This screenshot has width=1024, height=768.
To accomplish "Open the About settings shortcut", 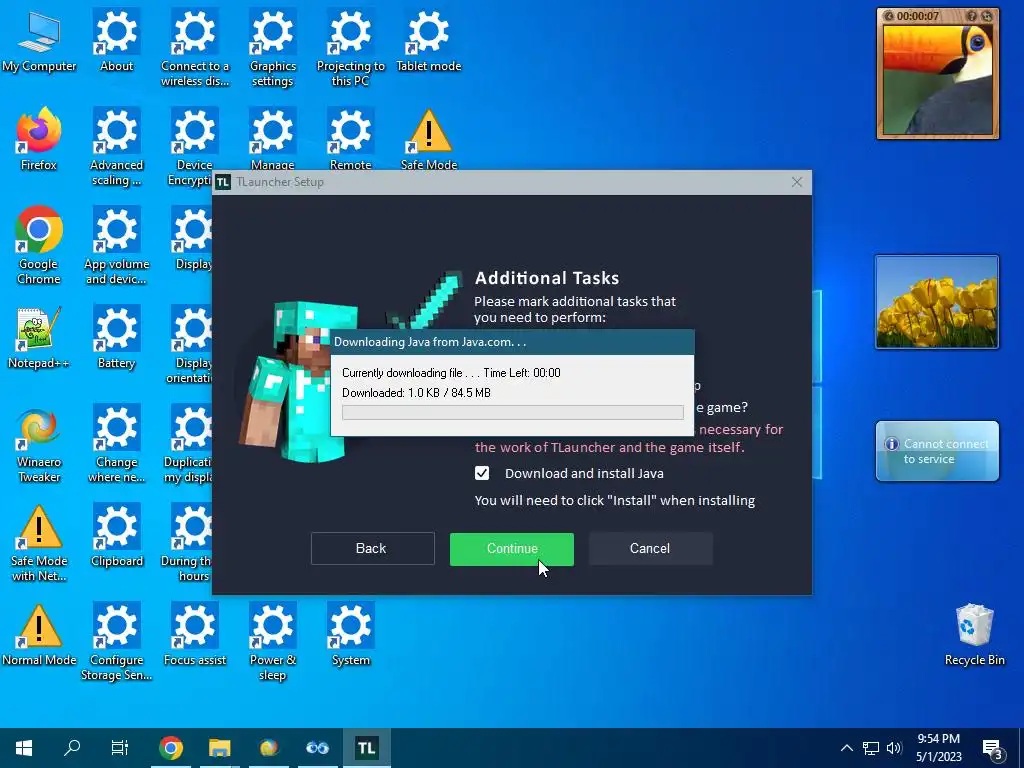I will 116,41.
